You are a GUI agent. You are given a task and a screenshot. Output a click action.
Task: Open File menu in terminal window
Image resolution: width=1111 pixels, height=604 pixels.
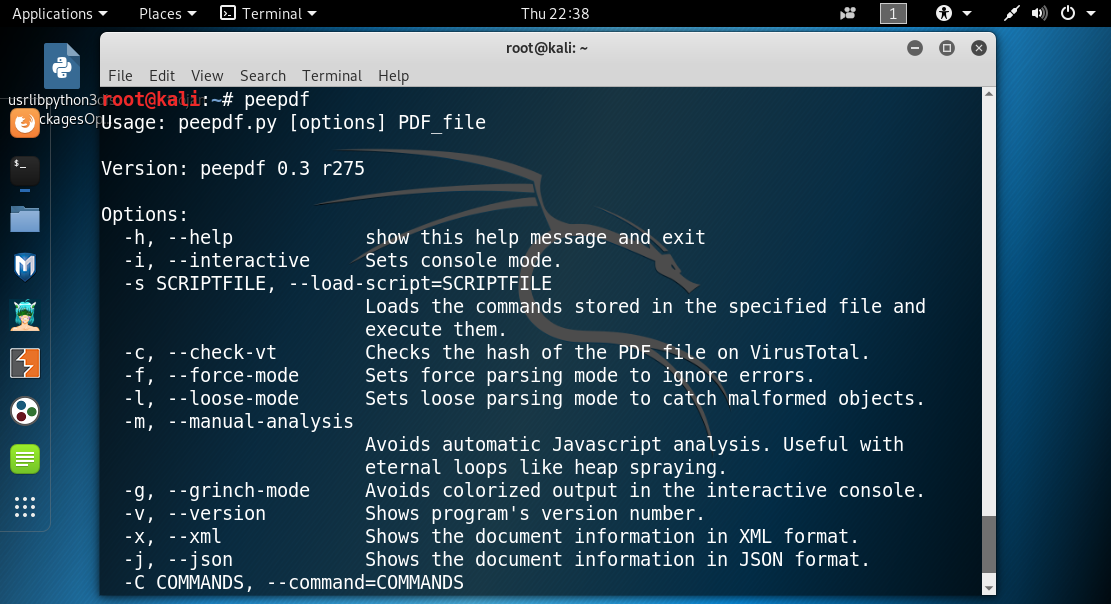tap(120, 76)
